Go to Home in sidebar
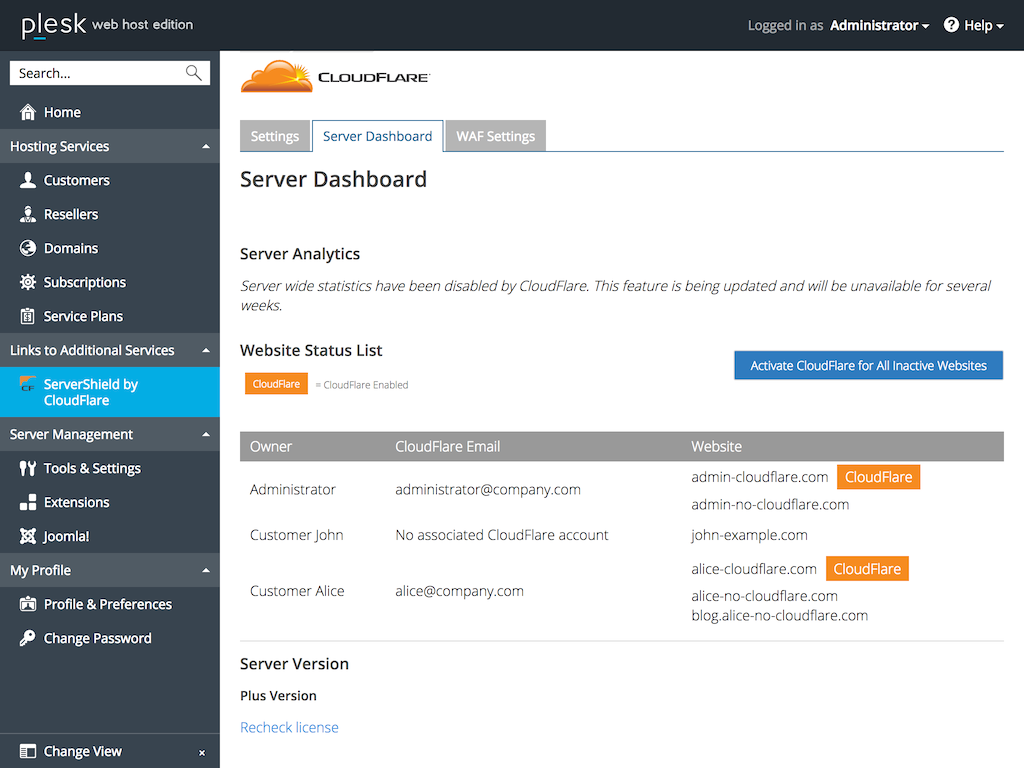Screen dimensions: 1024x768 pos(110,112)
